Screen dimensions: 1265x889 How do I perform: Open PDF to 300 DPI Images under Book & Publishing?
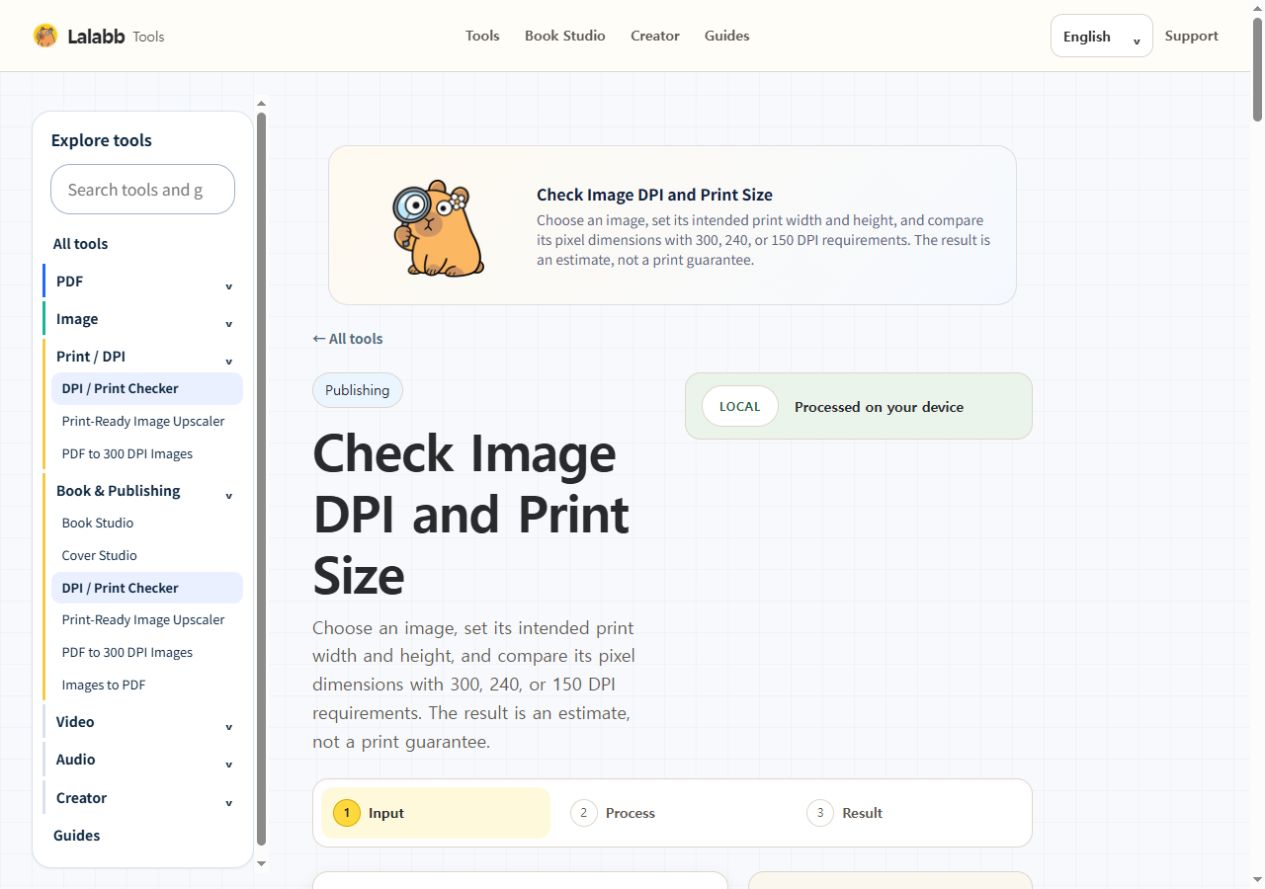(127, 653)
